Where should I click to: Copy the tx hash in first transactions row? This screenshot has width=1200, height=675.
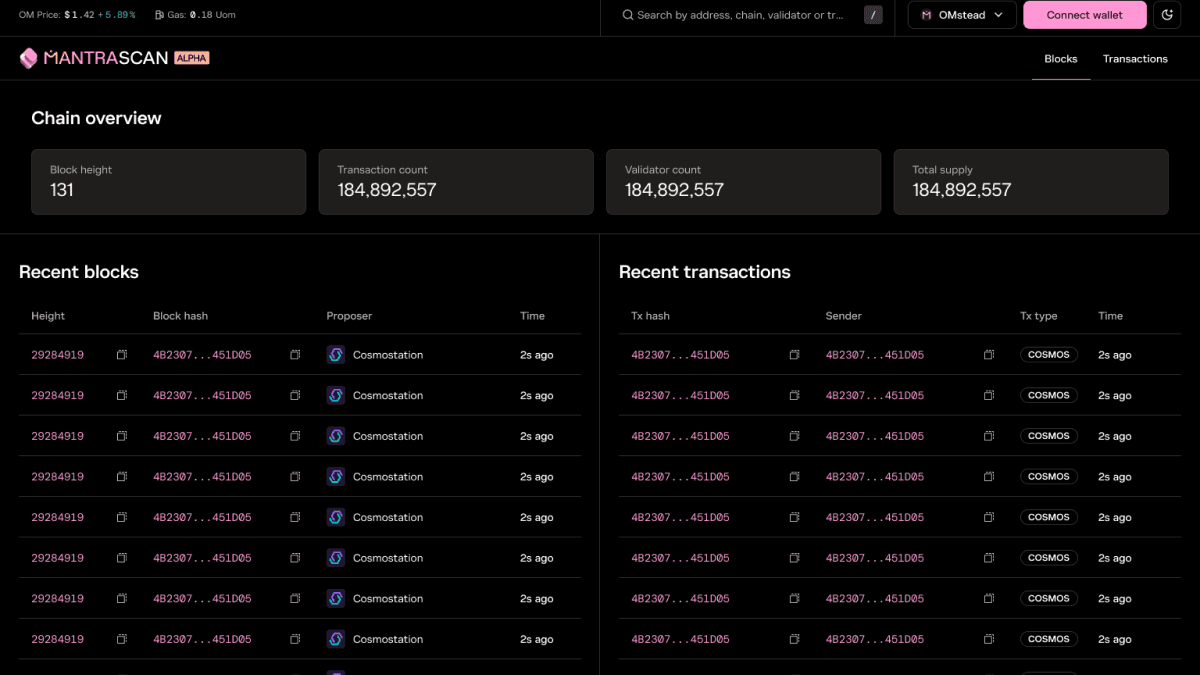pos(795,355)
